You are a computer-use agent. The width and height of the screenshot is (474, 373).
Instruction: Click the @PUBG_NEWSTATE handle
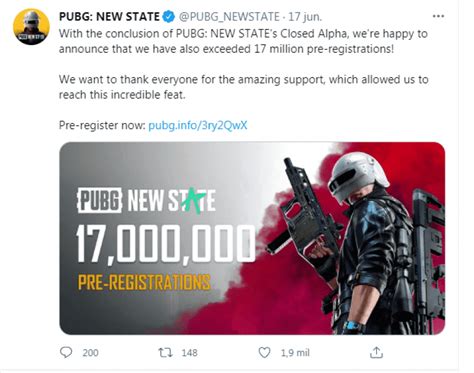[229, 17]
